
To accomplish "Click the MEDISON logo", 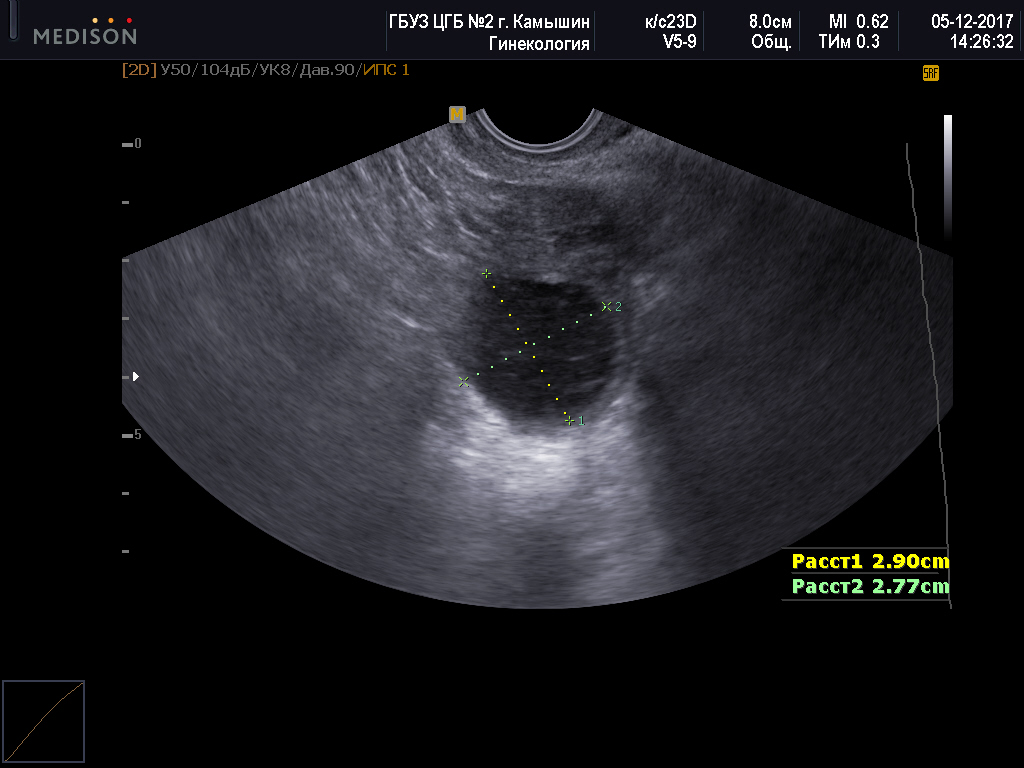I will click(x=85, y=31).
